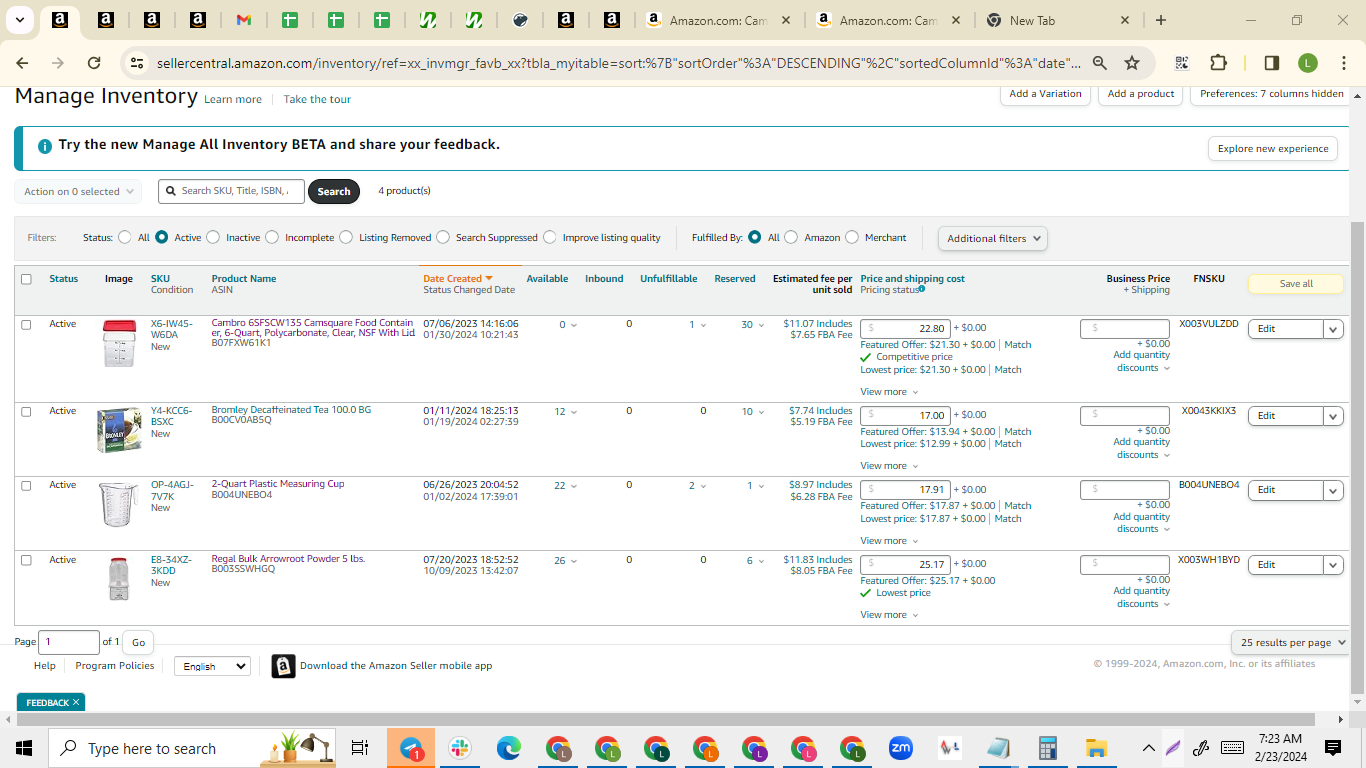Open Edit dropdown arrow for Cambro row

click(1333, 329)
